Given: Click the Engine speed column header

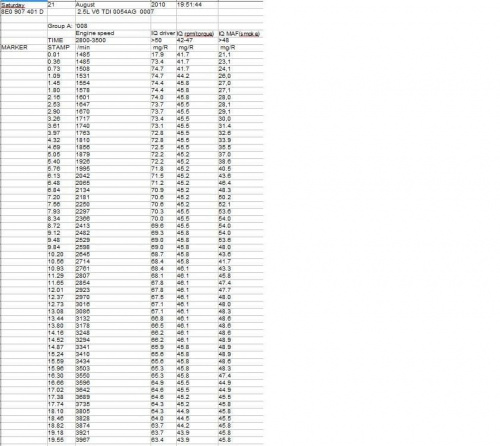Looking at the screenshot, I should point(113,33).
